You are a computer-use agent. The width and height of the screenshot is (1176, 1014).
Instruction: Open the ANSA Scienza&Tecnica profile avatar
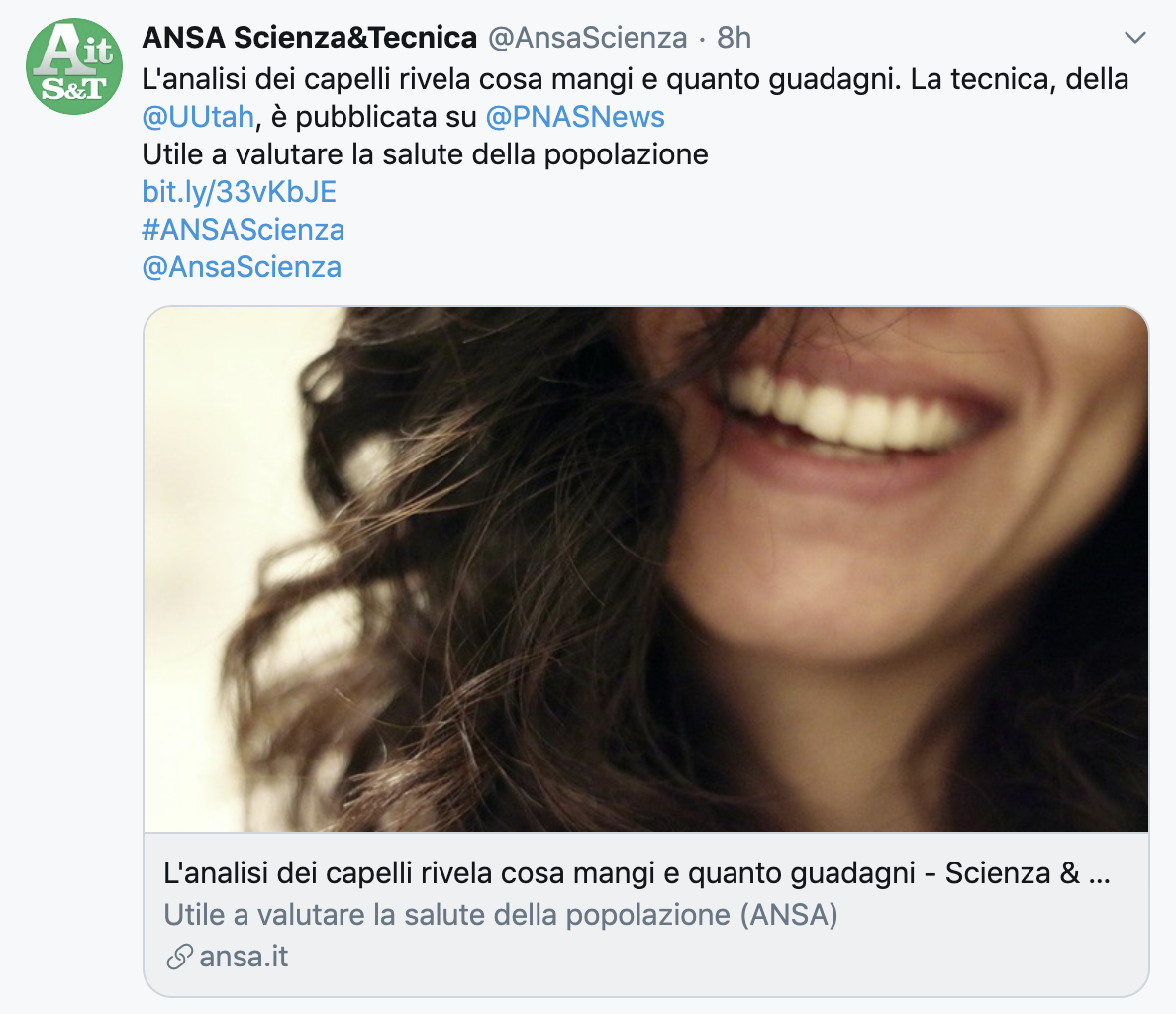tap(73, 66)
